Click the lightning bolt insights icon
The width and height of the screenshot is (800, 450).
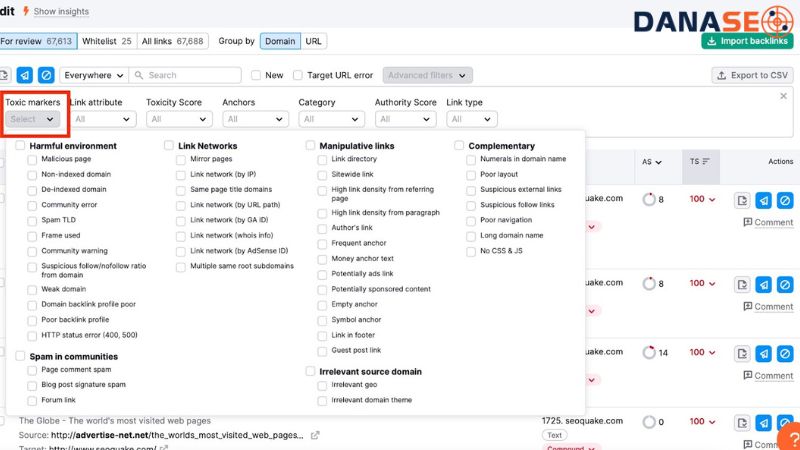coord(25,11)
